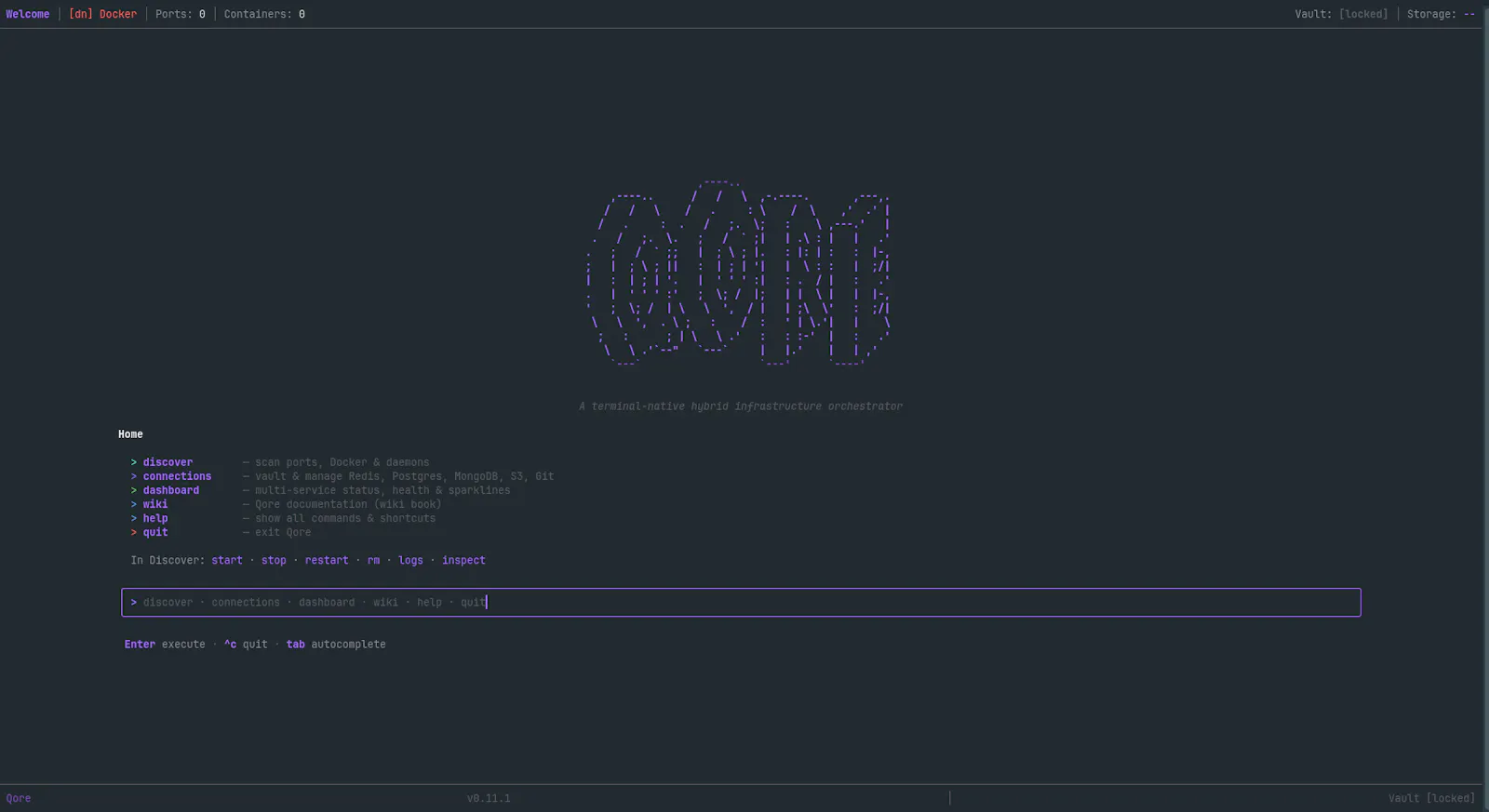The image size is (1489, 812).
Task: Click the arrow prompt before dashboard
Action: [x=134, y=490]
